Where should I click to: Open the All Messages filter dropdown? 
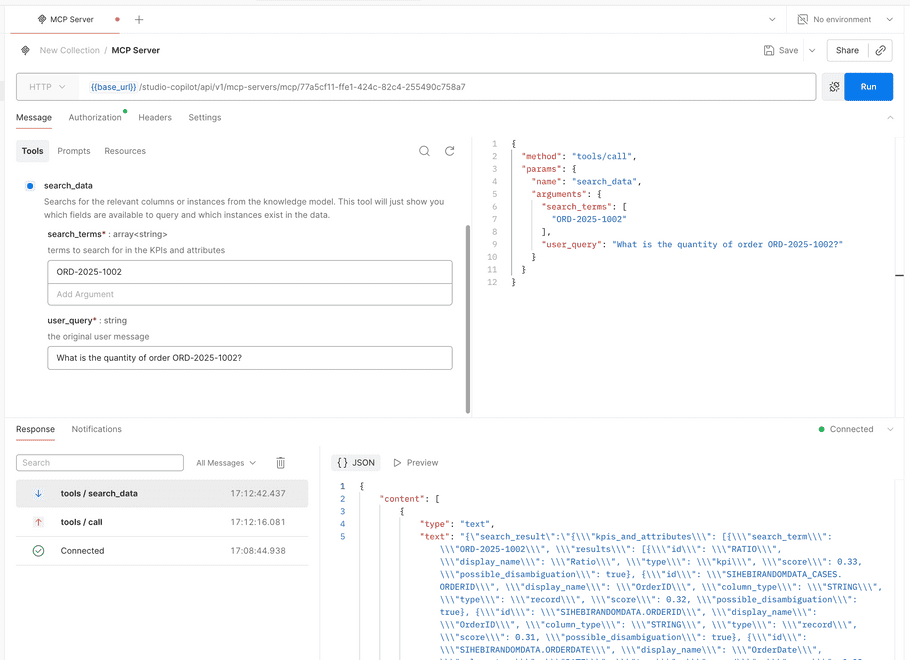pyautogui.click(x=225, y=462)
